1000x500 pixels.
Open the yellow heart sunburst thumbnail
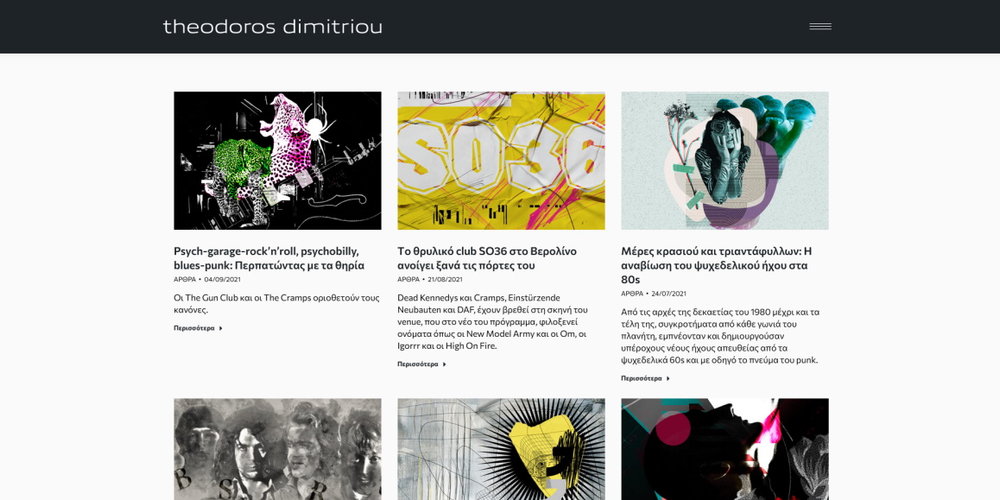pos(501,450)
